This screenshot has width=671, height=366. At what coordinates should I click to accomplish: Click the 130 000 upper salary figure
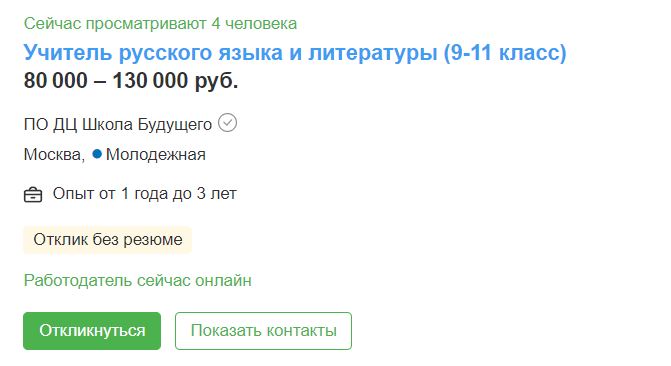pyautogui.click(x=150, y=80)
